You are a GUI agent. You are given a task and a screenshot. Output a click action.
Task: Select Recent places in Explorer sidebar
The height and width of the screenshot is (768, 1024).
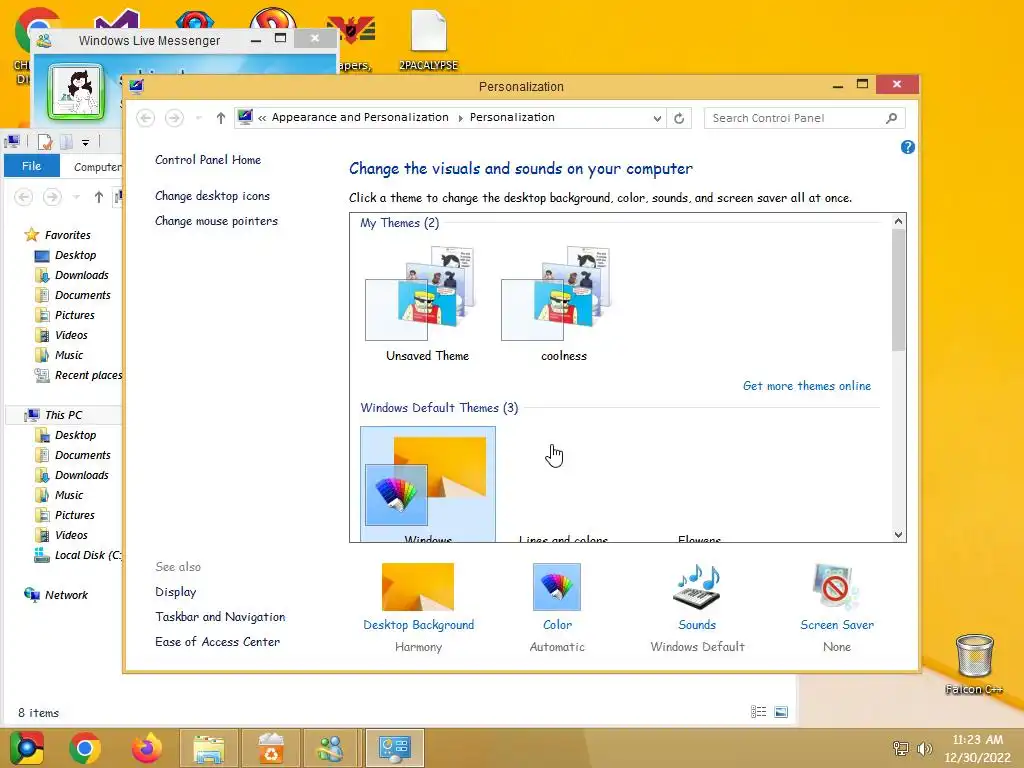click(x=78, y=376)
